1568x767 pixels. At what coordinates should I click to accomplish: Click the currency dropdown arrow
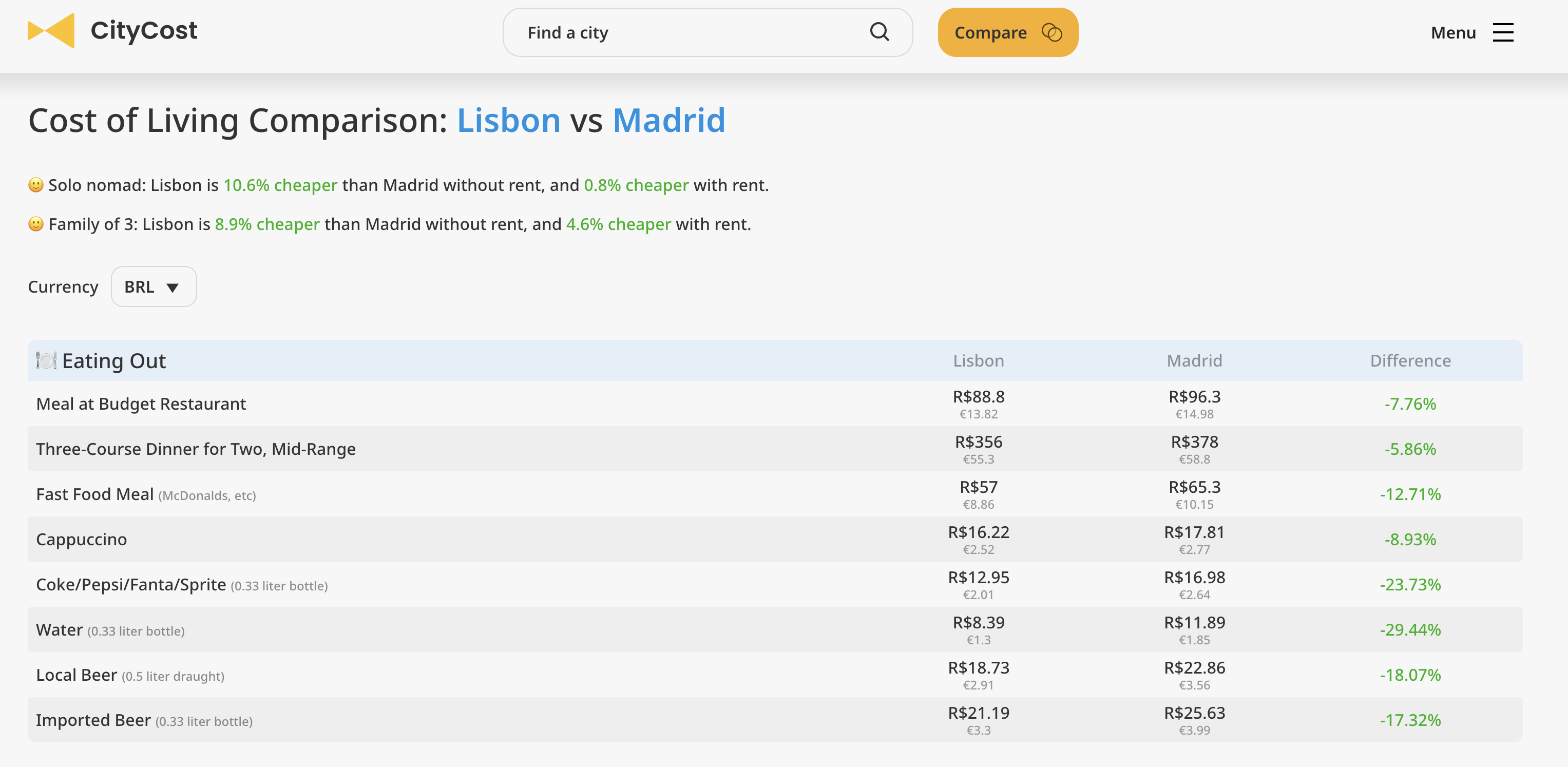(x=173, y=287)
